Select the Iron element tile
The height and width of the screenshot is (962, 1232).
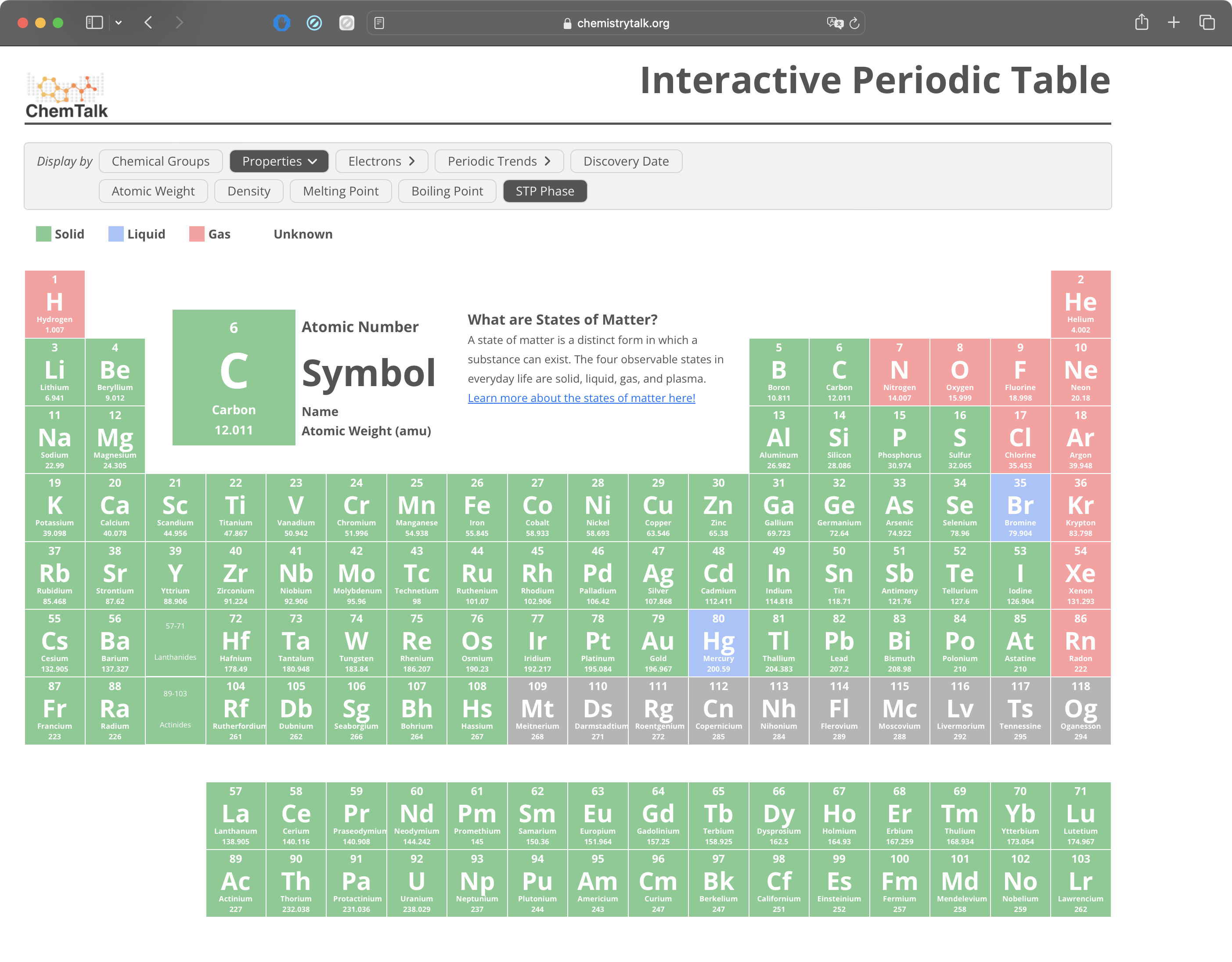[477, 508]
